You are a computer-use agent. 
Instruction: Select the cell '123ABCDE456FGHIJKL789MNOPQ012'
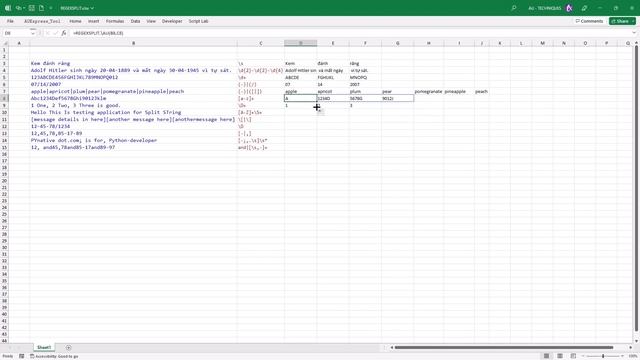pos(133,77)
